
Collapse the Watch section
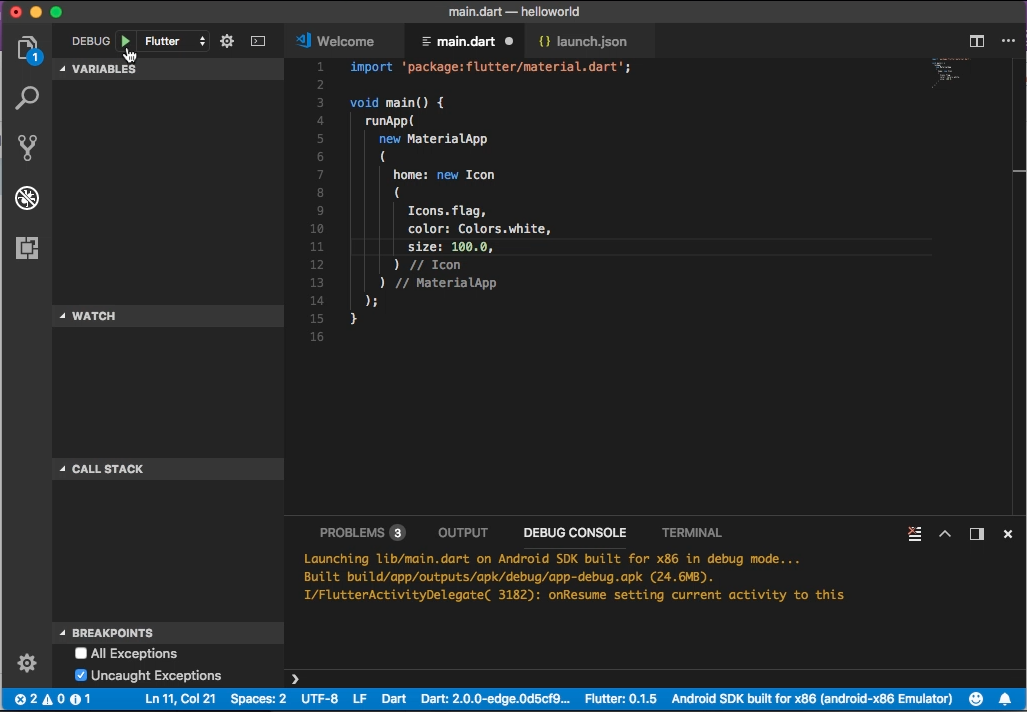168,316
